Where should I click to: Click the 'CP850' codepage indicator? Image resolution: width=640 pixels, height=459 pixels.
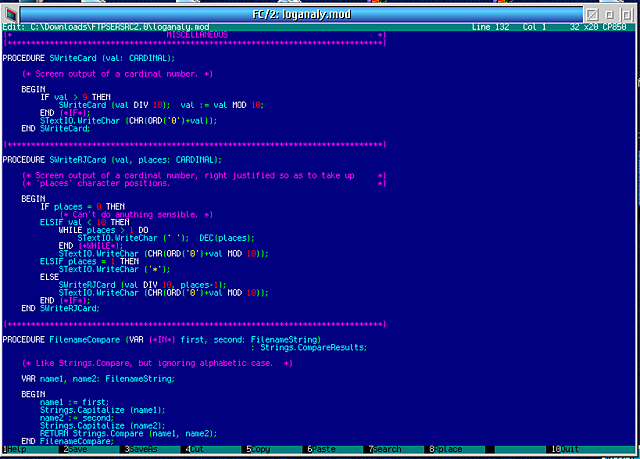(x=614, y=27)
